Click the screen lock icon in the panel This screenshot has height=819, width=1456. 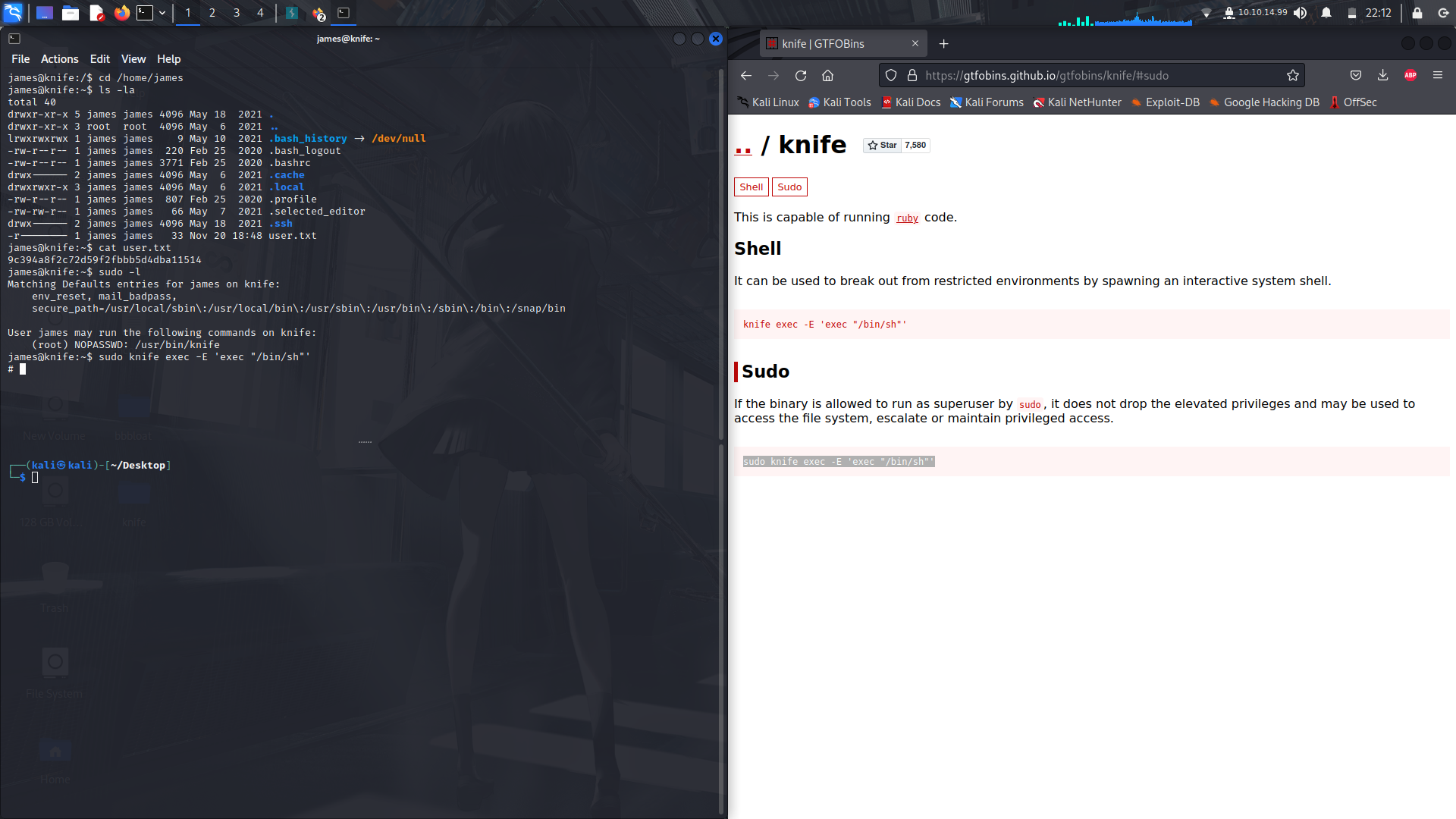point(1417,13)
